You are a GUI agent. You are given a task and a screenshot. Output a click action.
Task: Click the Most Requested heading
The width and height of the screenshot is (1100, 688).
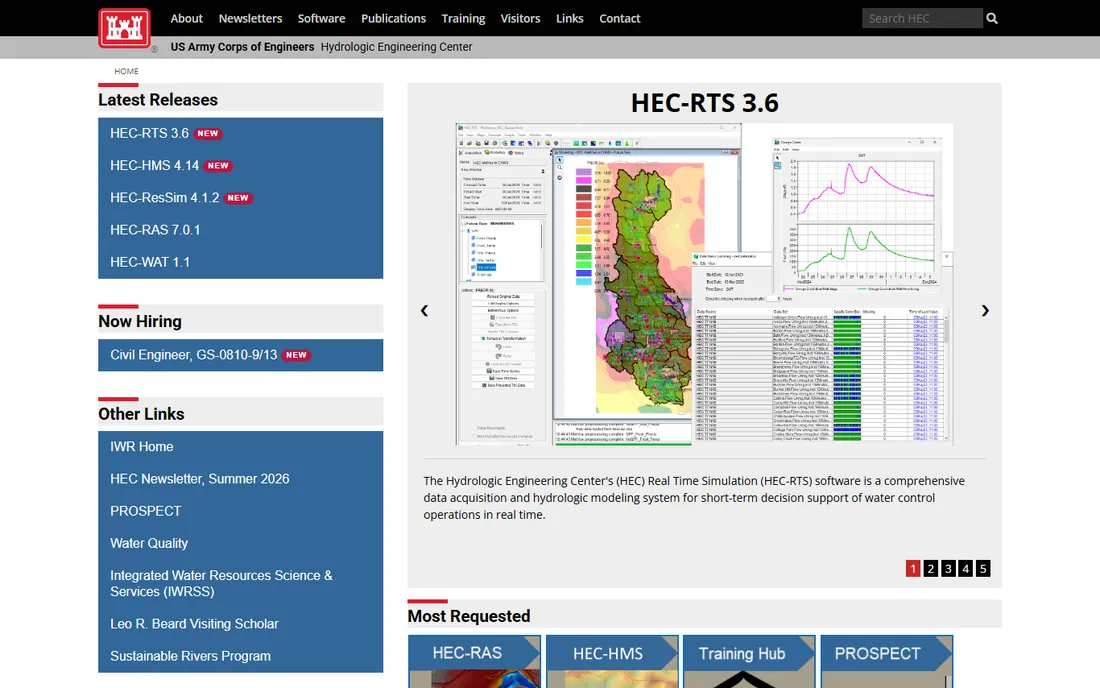[x=469, y=616]
